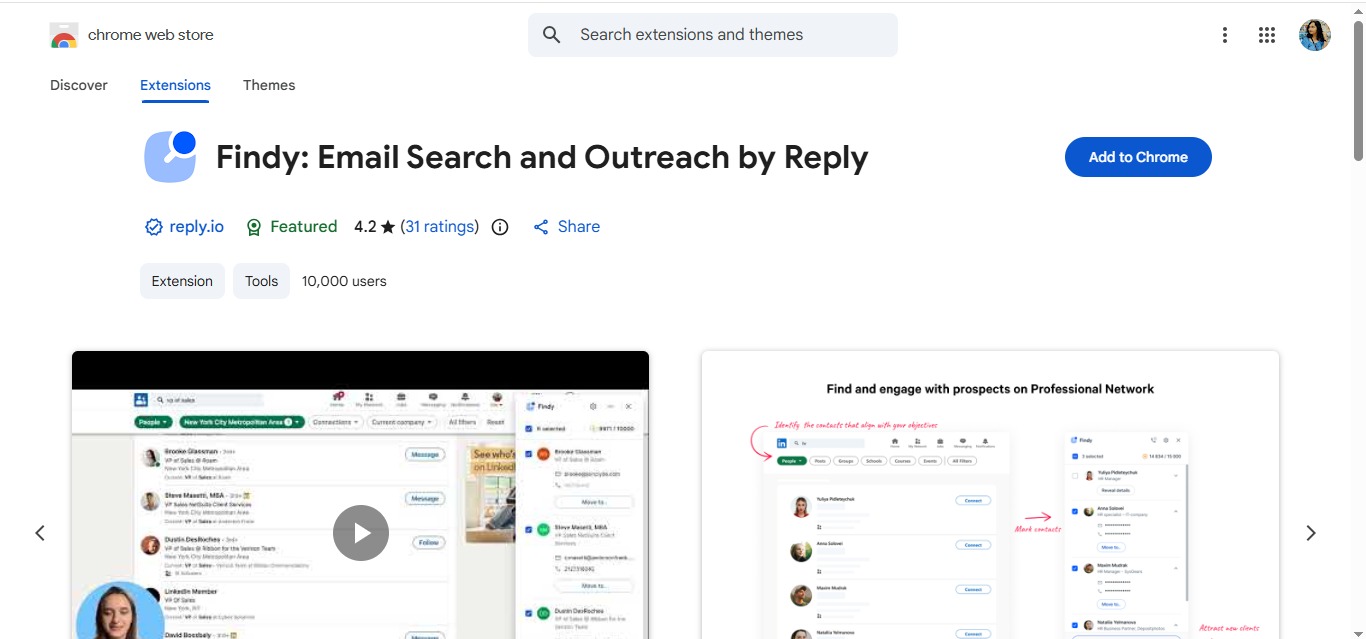Click the Chrome Web Store logo
Viewport: 1366px width, 639px height.
[63, 33]
